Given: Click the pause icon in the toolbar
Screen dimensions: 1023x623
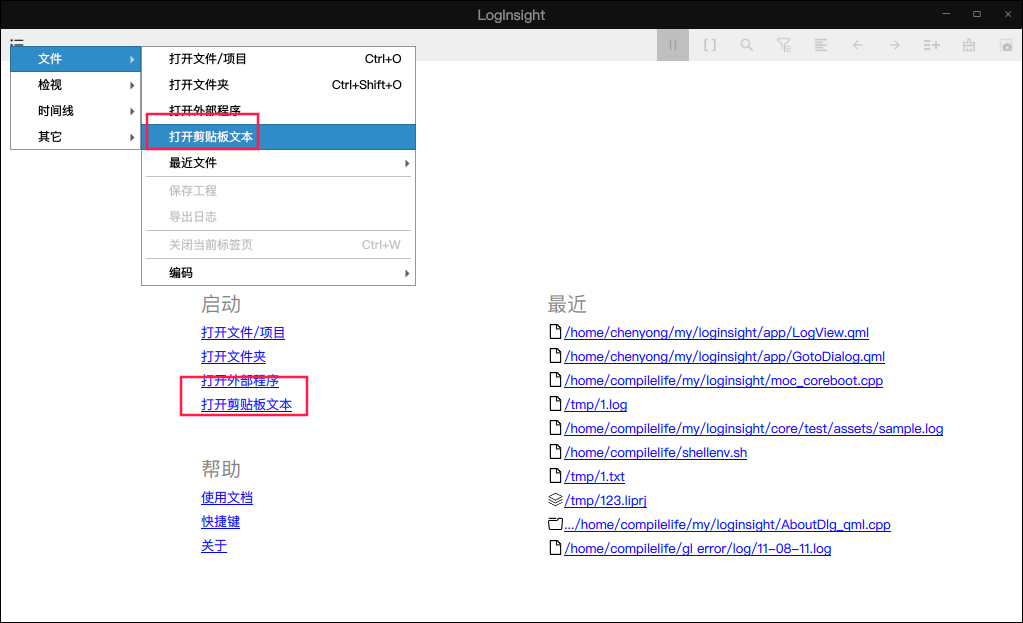Looking at the screenshot, I should point(673,45).
